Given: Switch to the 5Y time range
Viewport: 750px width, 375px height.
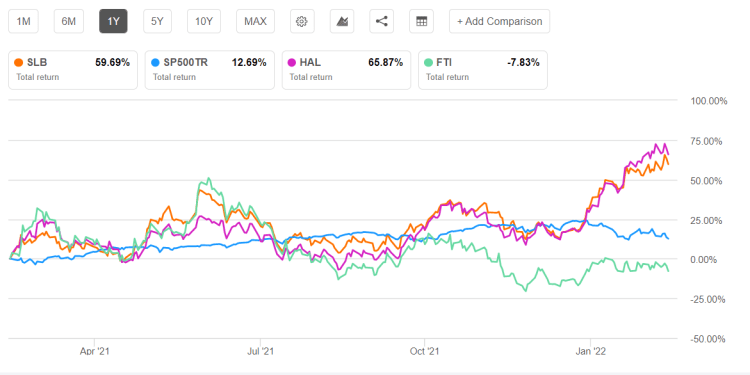Looking at the screenshot, I should pyautogui.click(x=157, y=22).
